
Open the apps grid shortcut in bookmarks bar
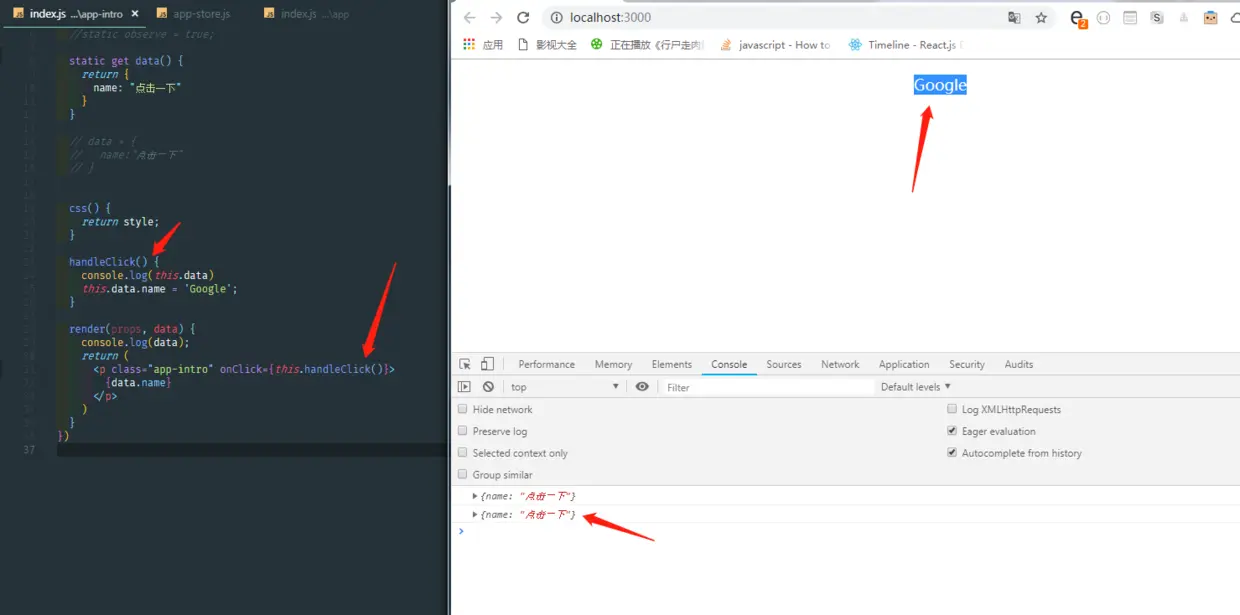[x=469, y=45]
